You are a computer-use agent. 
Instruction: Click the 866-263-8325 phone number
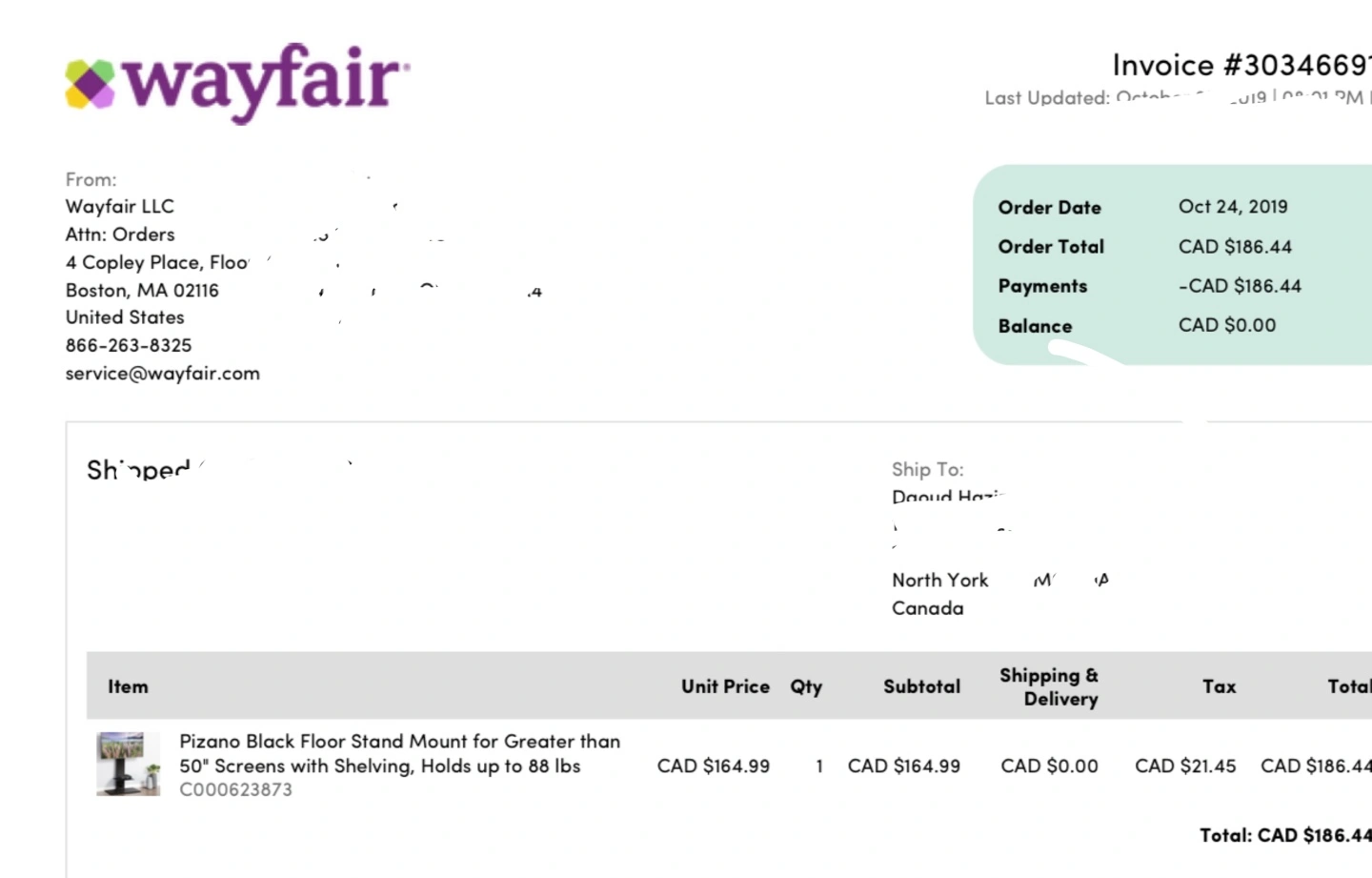[x=128, y=345]
